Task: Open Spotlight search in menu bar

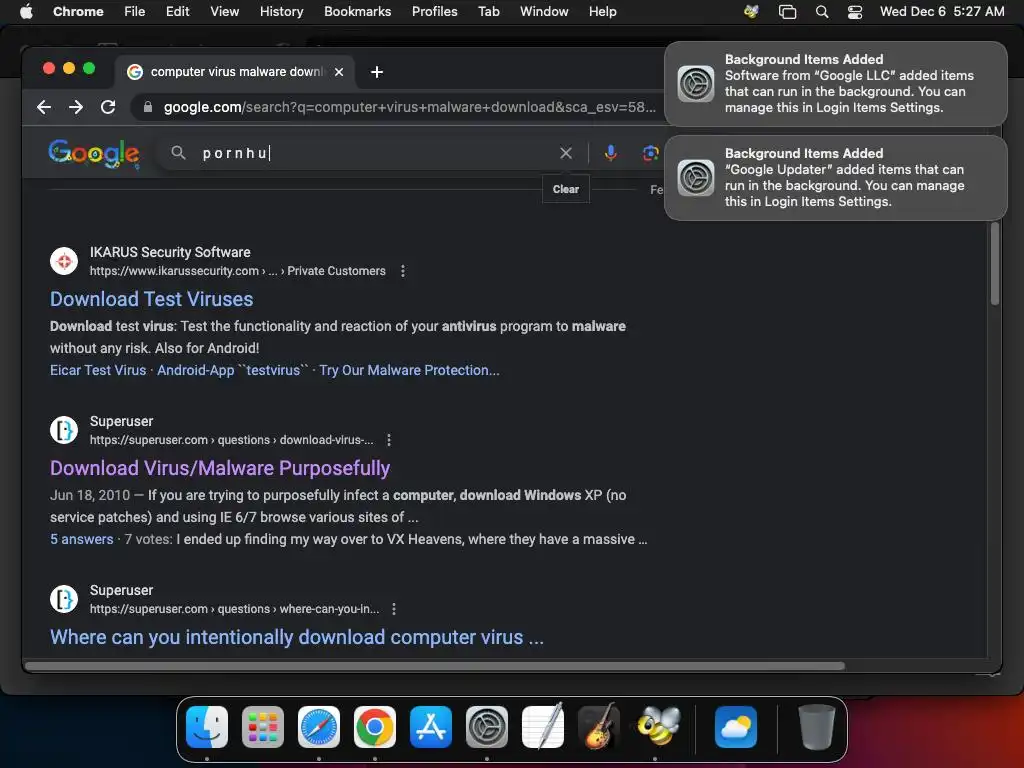Action: coord(822,11)
